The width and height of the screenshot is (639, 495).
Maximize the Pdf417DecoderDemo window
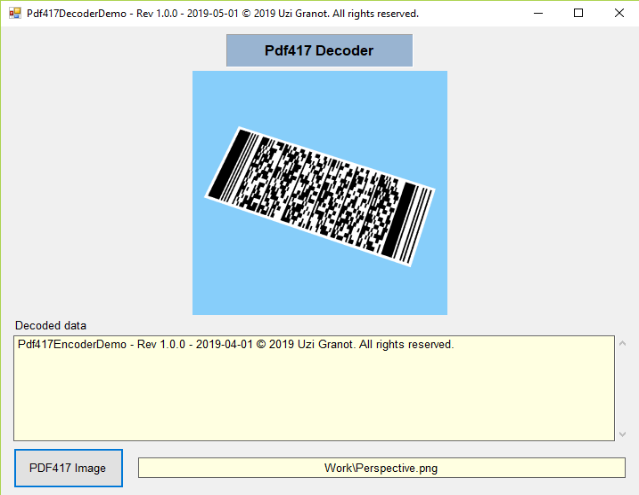(578, 13)
